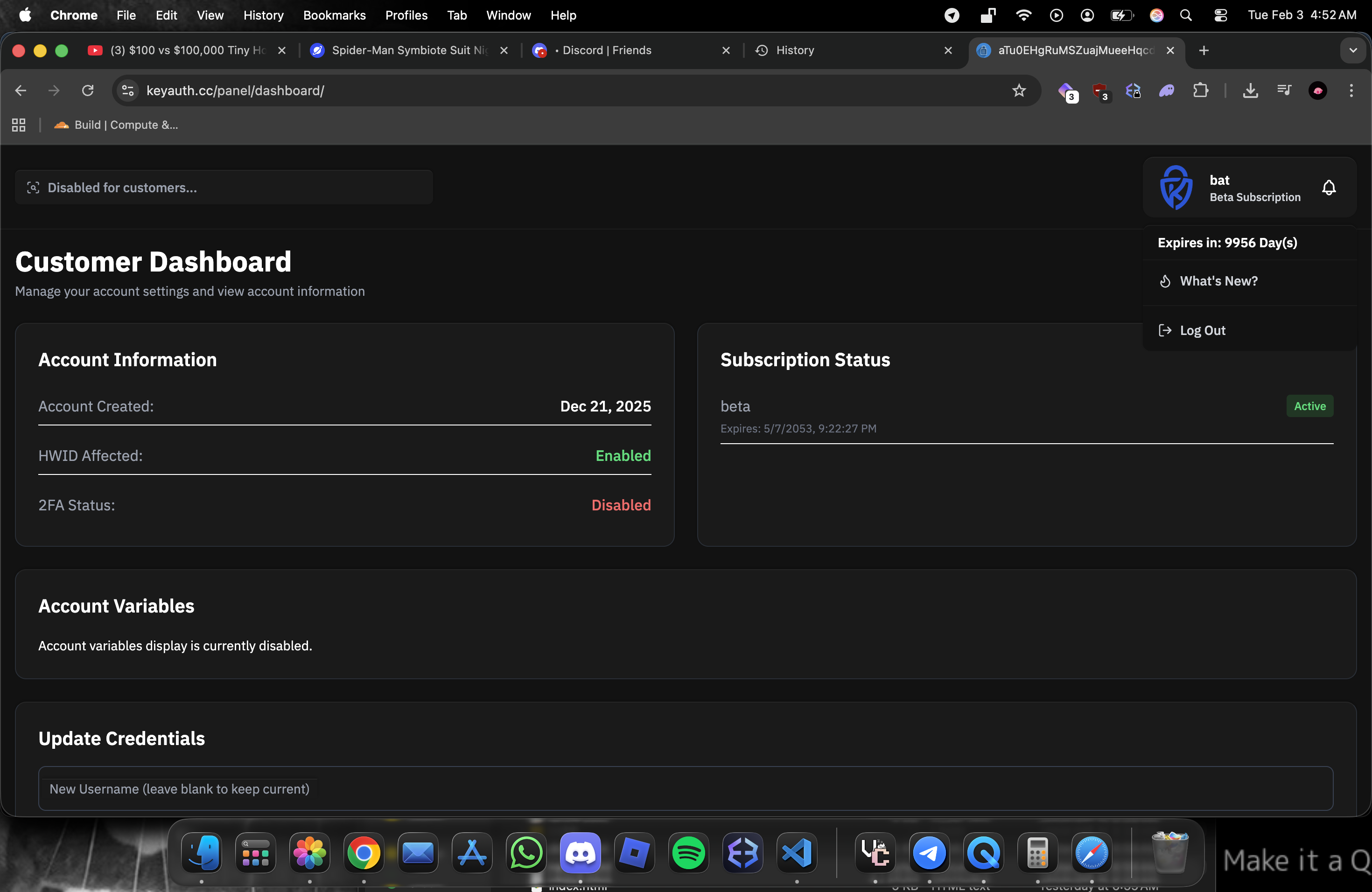Open the Chrome three-dot menu
This screenshot has height=892, width=1372.
click(1351, 91)
